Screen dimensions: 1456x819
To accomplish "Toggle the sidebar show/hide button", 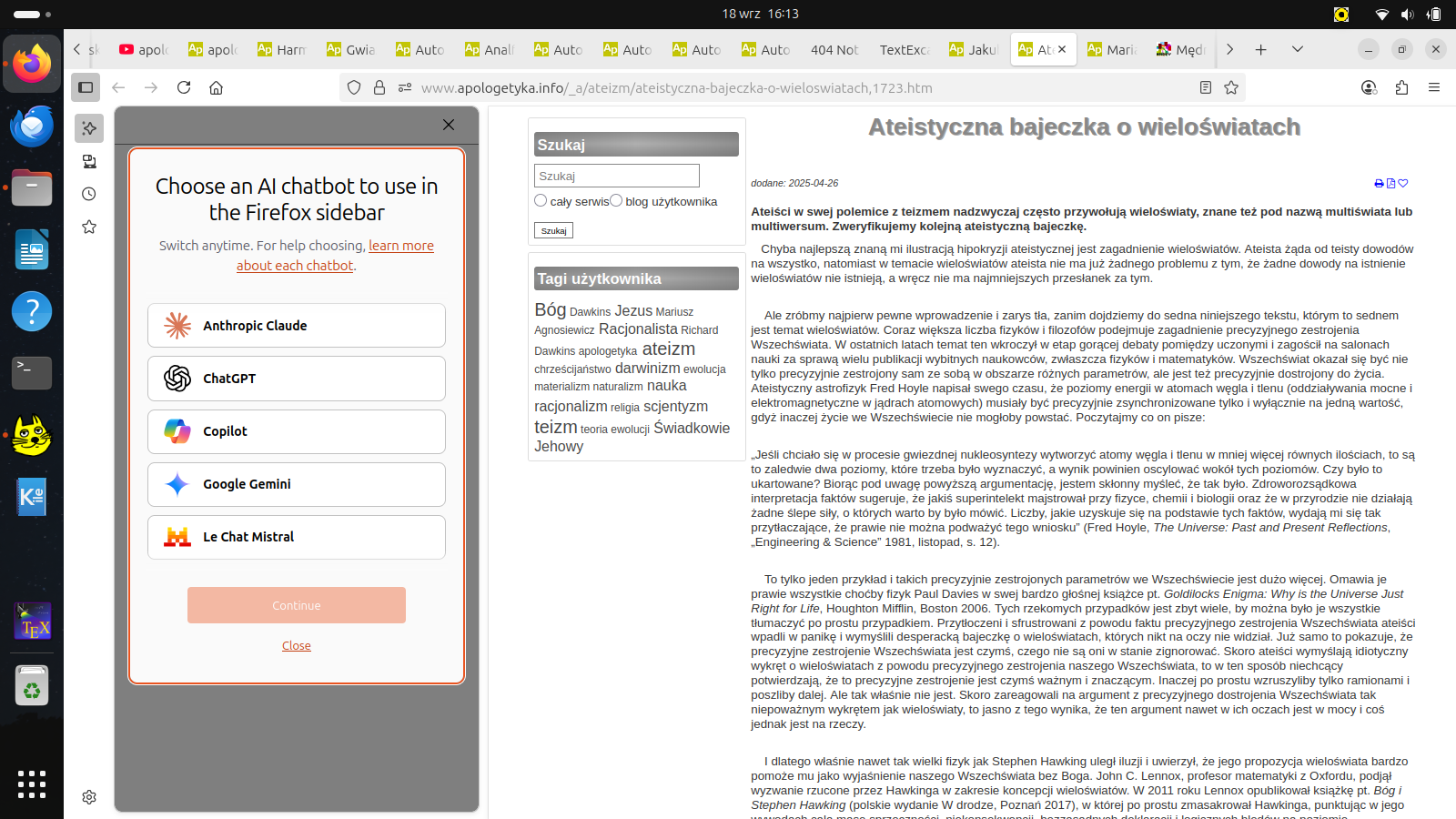I will click(x=86, y=87).
